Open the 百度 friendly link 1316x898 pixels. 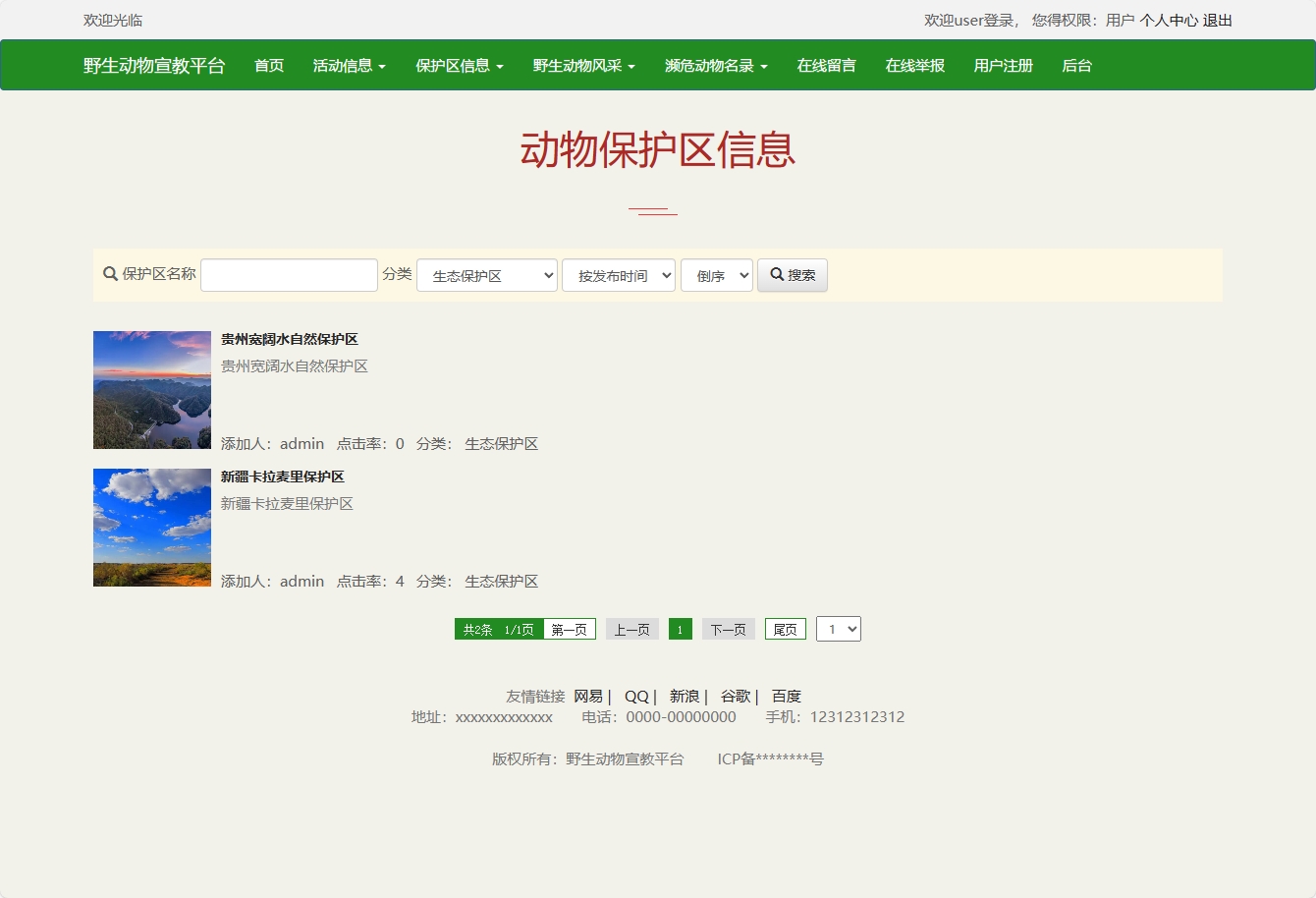[x=786, y=696]
